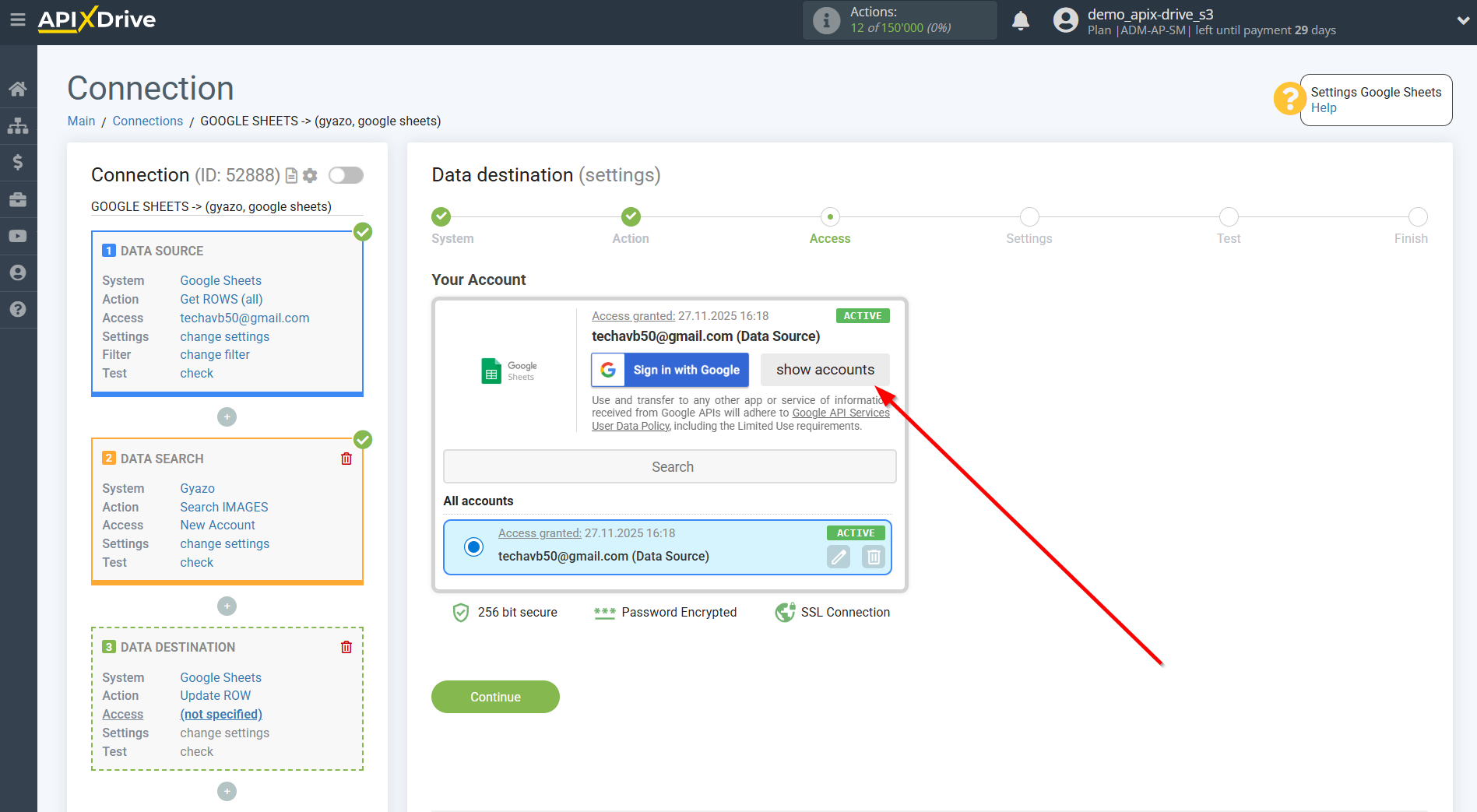Show accounts dropdown

(x=825, y=370)
